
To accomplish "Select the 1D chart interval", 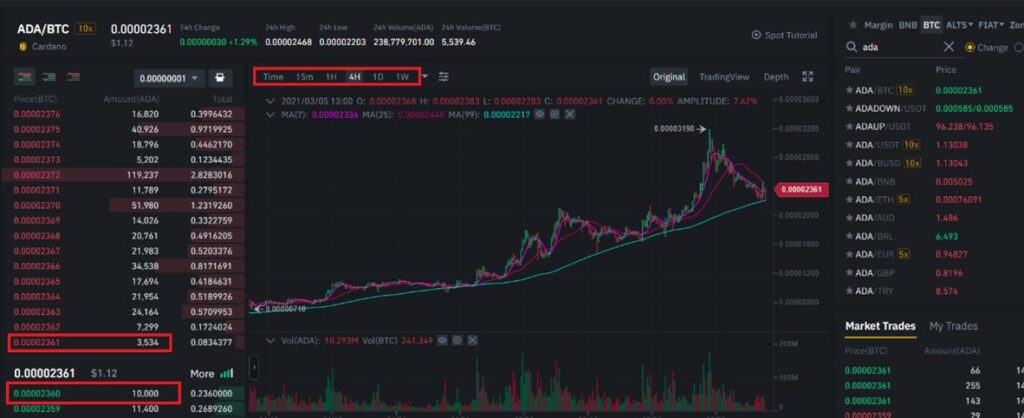I will coord(377,76).
